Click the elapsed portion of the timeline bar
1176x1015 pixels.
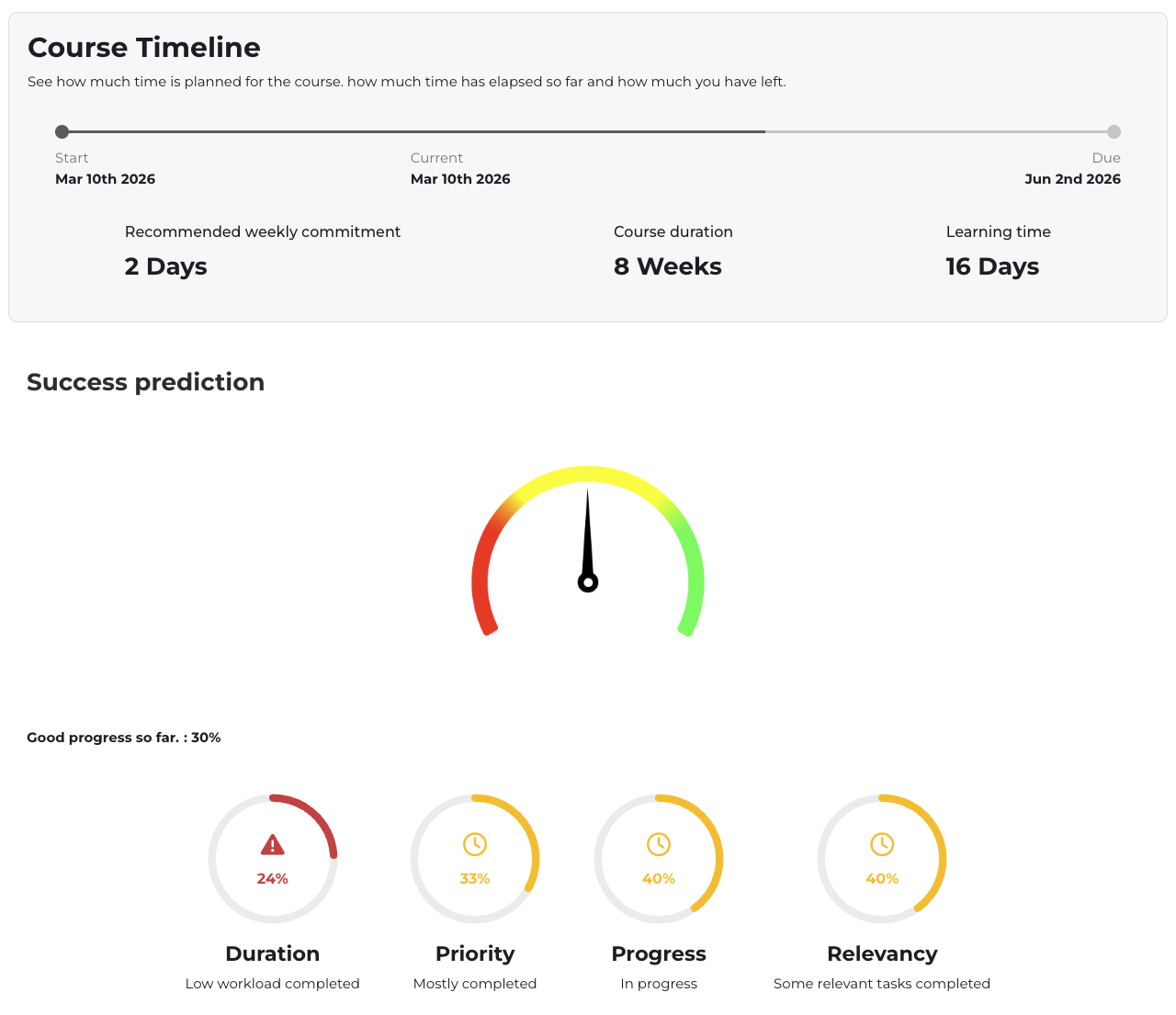(x=413, y=131)
